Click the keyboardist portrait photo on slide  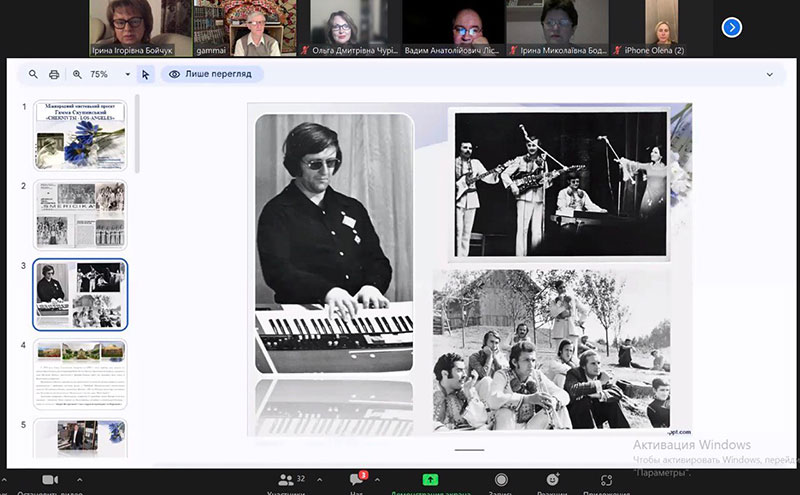pos(334,243)
